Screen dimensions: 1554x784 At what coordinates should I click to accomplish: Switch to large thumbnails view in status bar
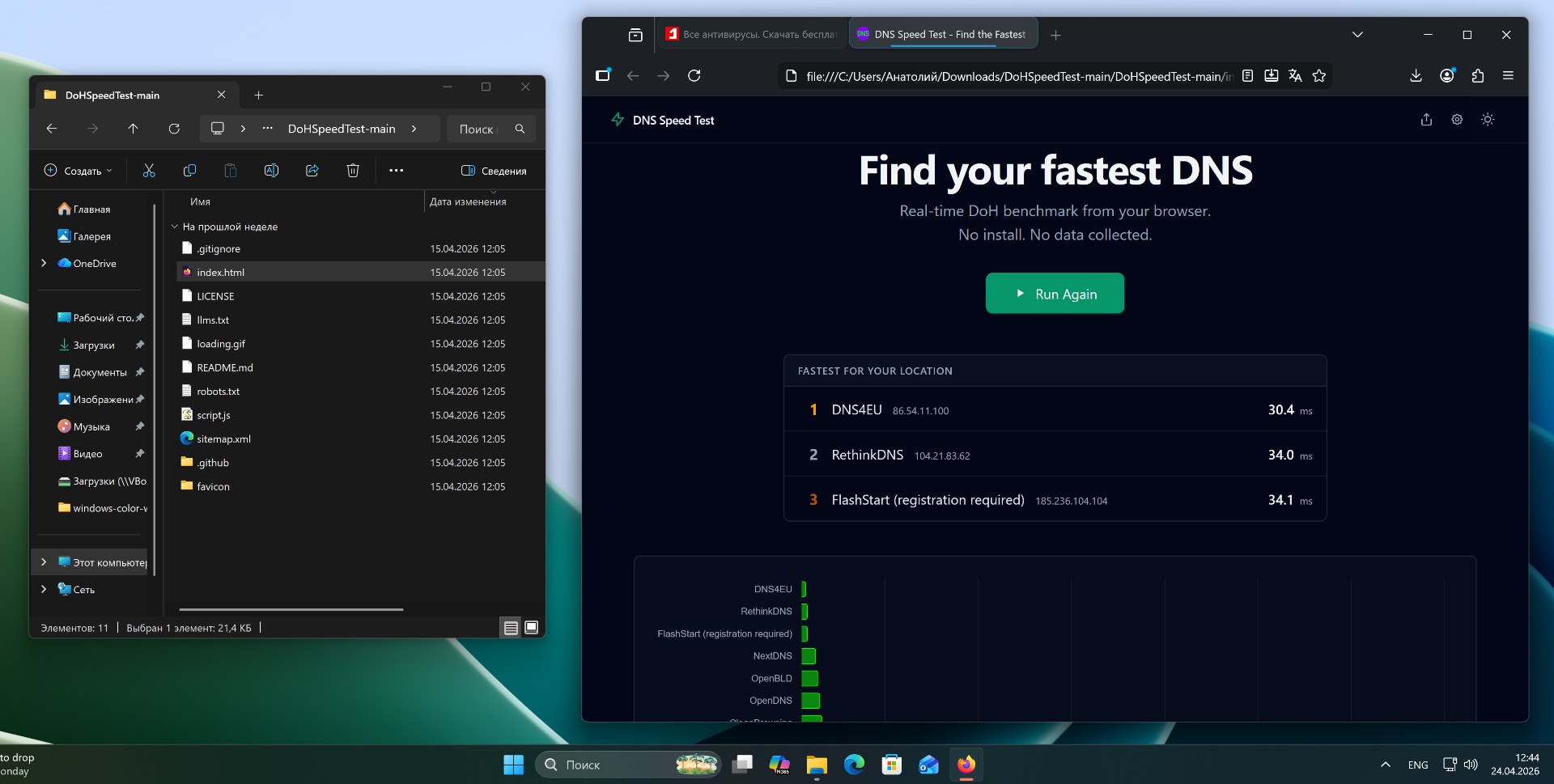(x=532, y=628)
